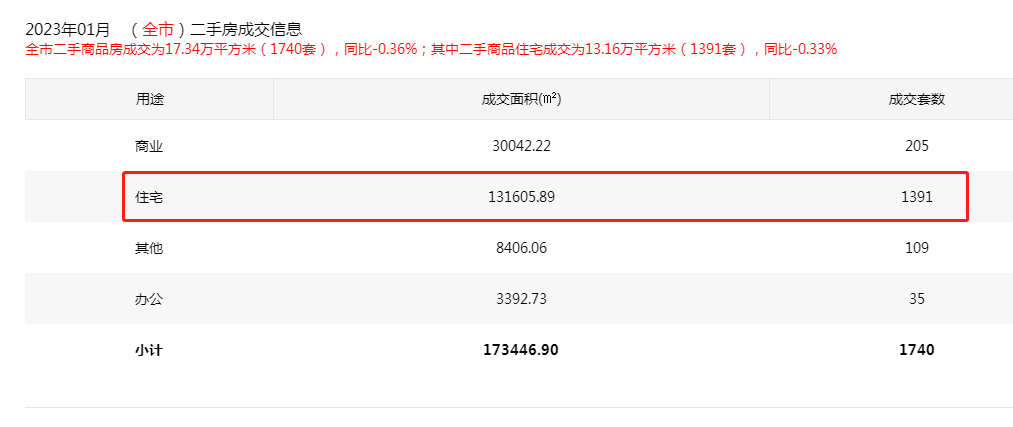
Task: Click the 3392.73 area value
Action: click(521, 299)
